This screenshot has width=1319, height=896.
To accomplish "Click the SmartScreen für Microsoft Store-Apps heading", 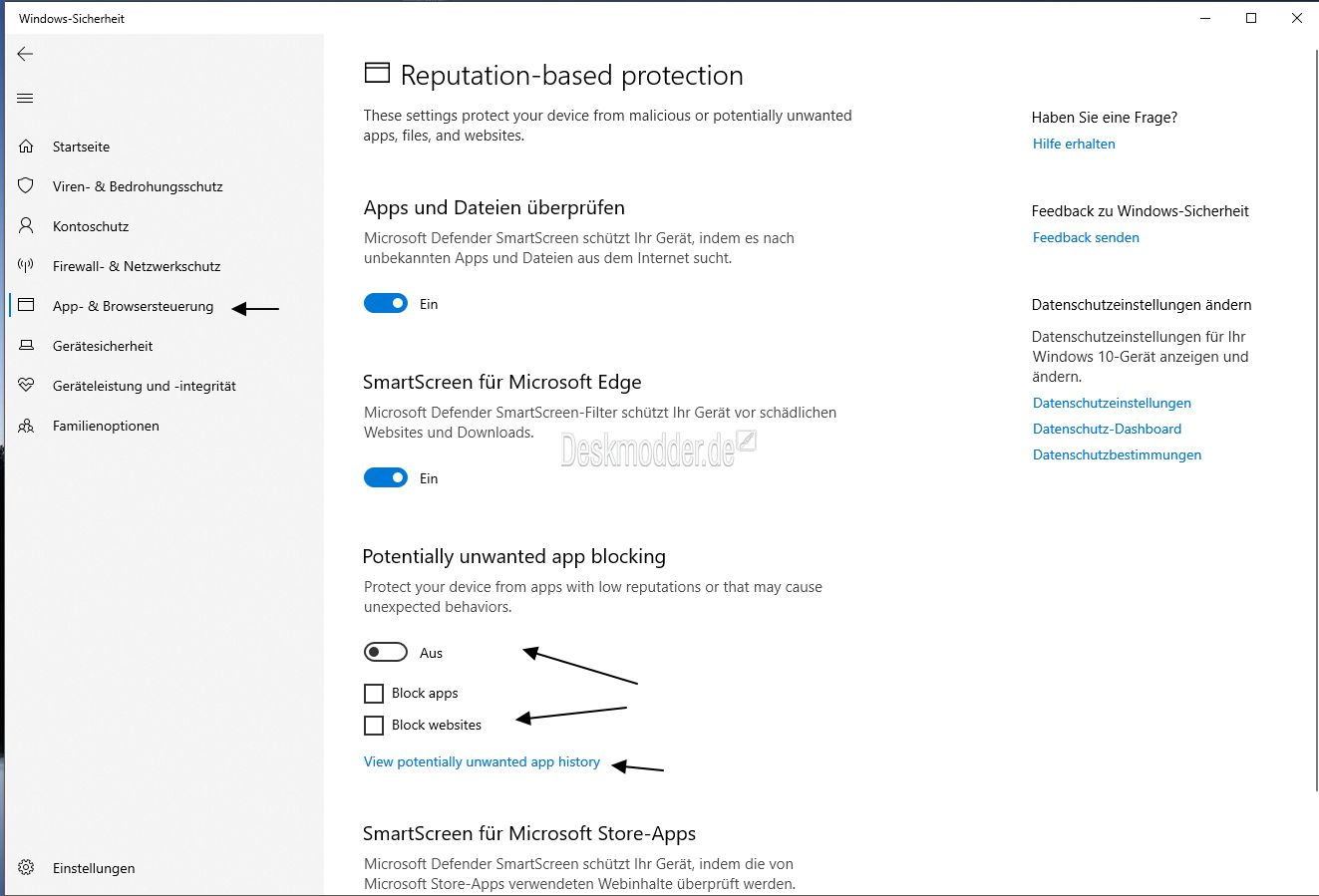I will click(x=529, y=833).
